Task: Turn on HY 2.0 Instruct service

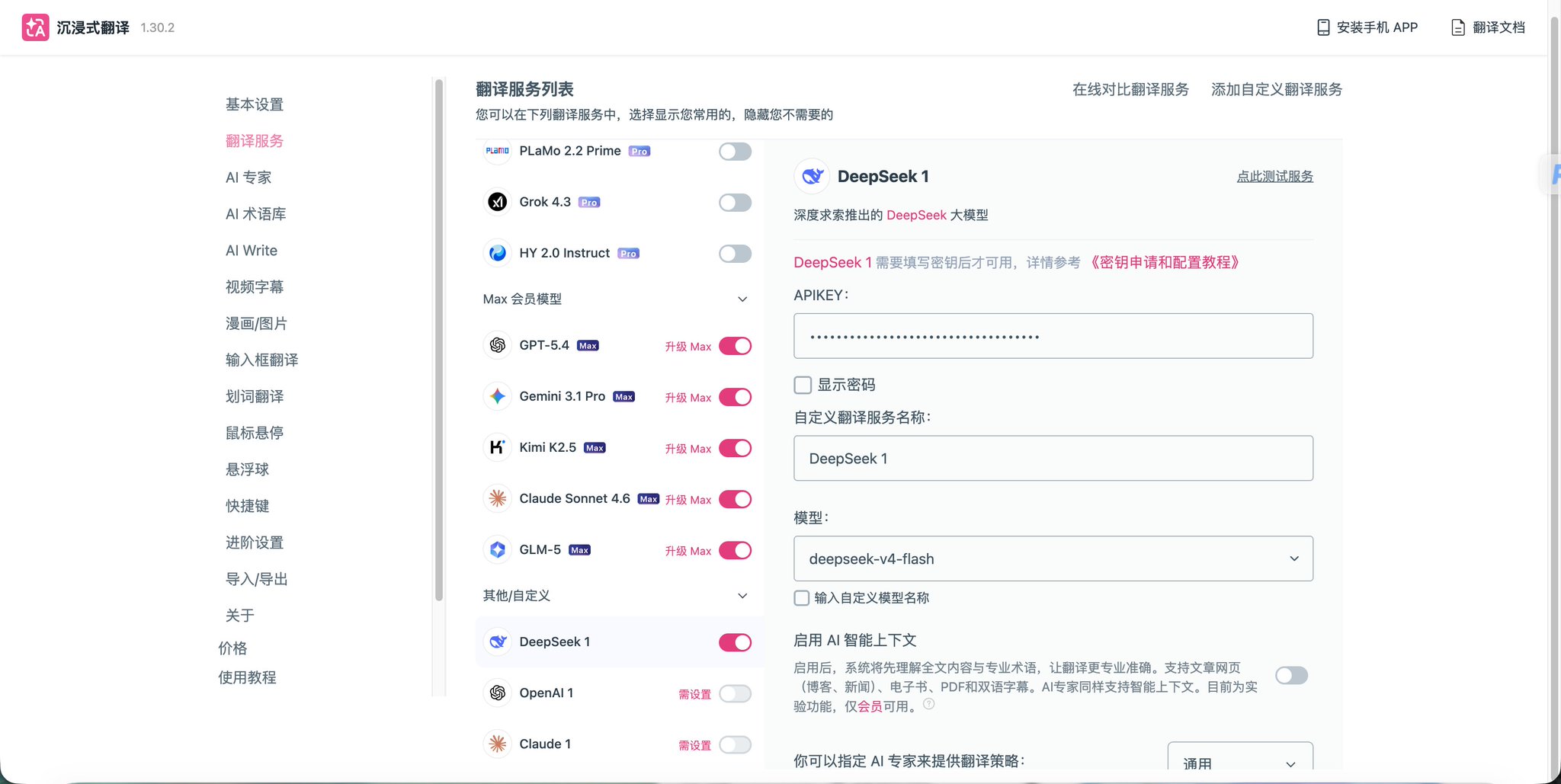Action: pyautogui.click(x=735, y=254)
